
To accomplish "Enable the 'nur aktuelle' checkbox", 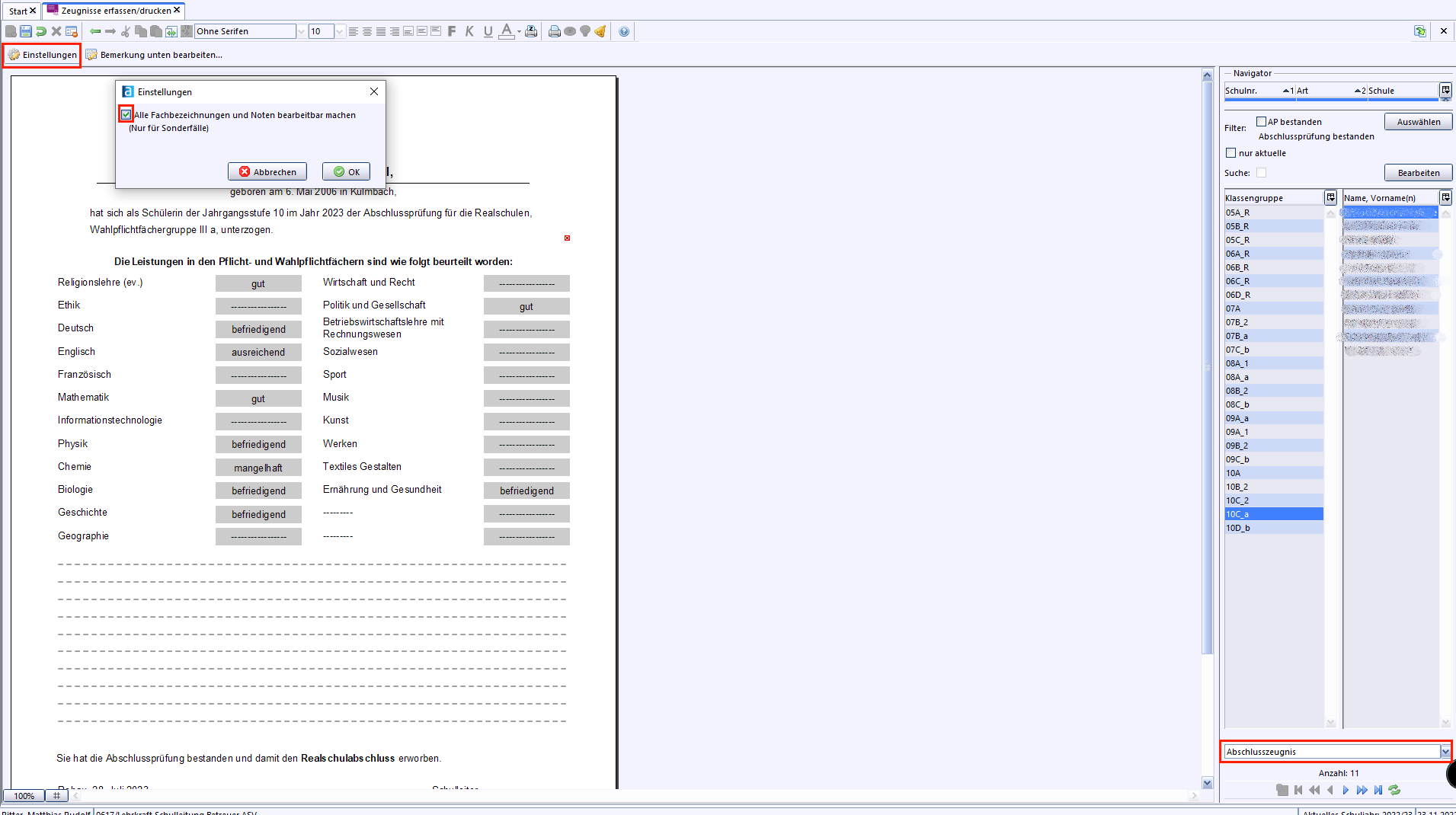I will tap(1230, 153).
